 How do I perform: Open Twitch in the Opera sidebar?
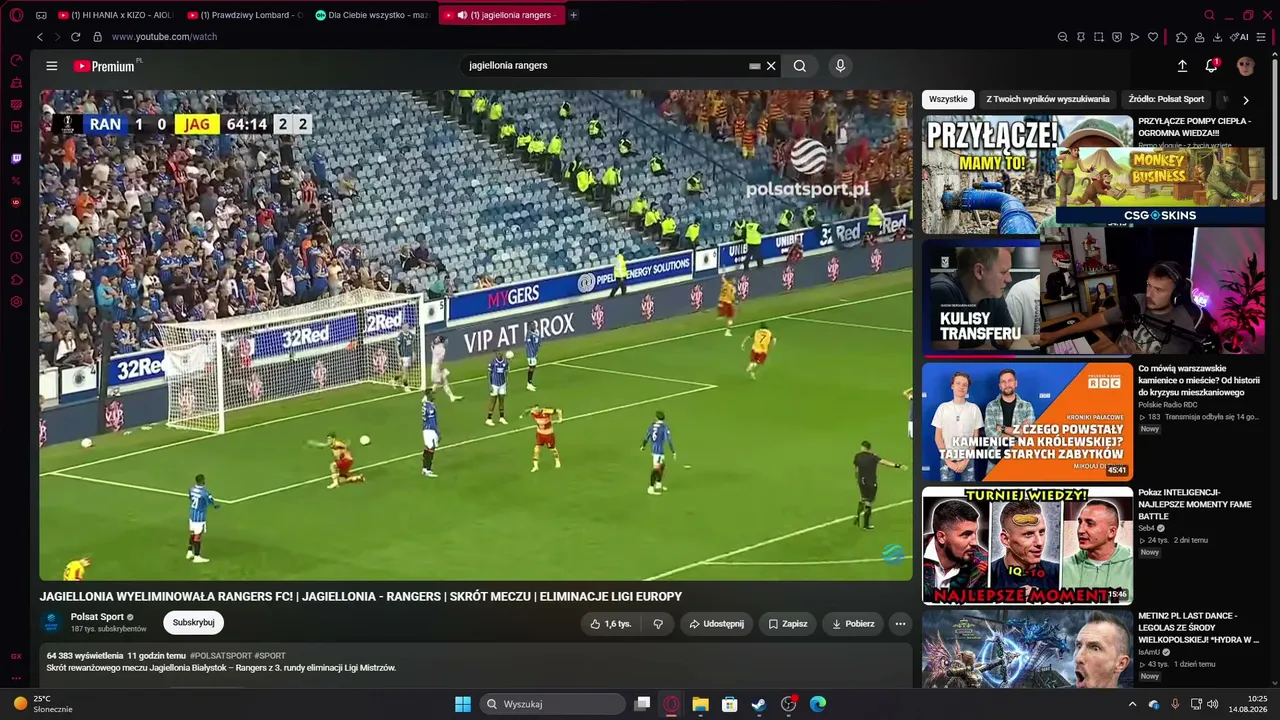click(16, 159)
